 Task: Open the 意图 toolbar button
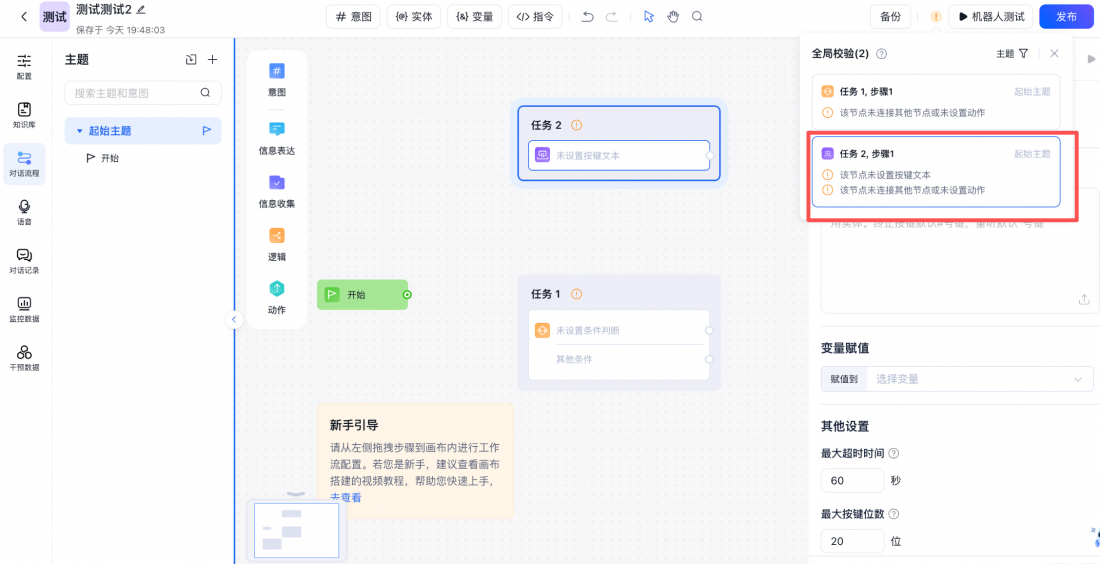(354, 16)
